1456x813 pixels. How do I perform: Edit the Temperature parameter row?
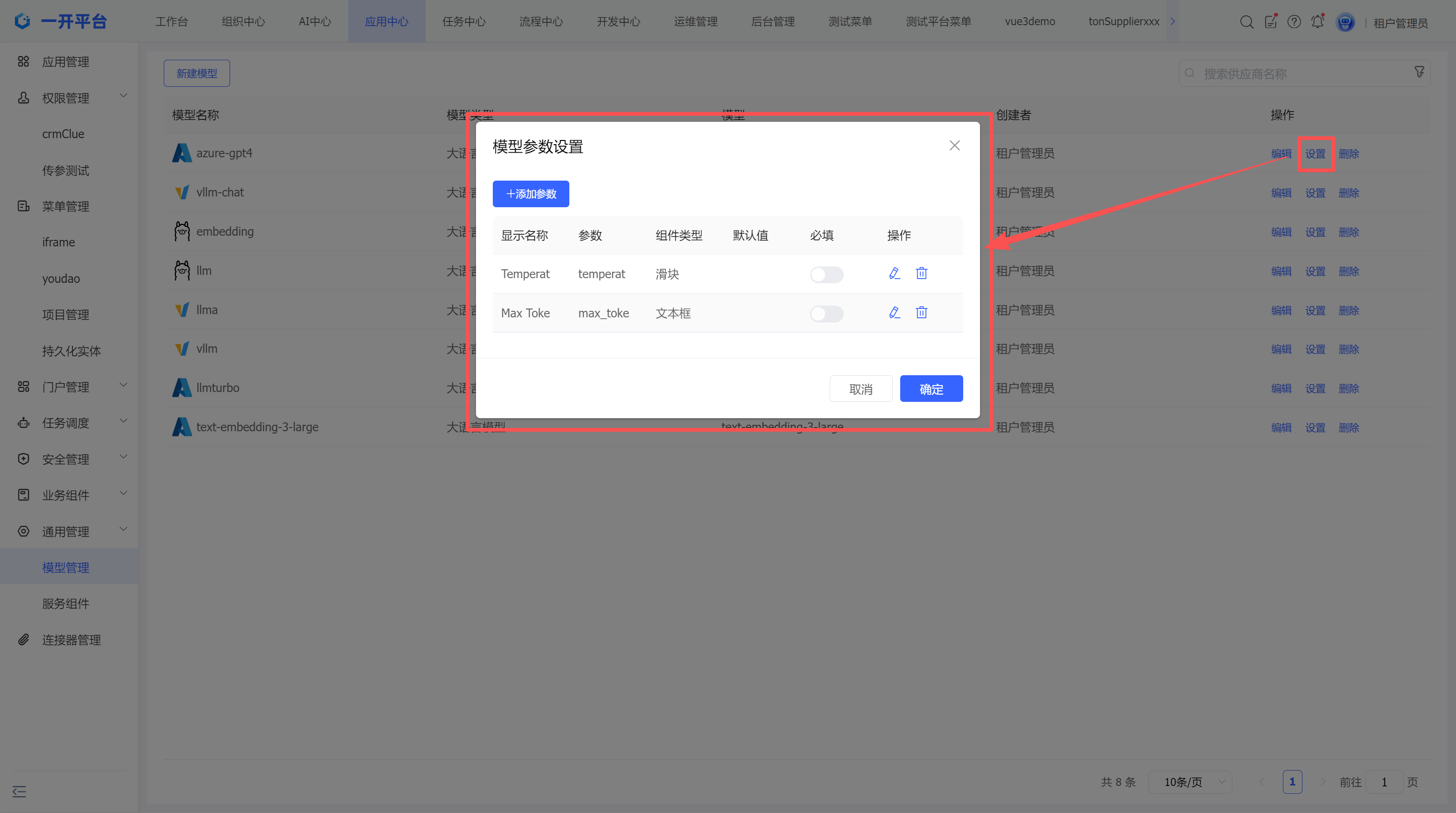coord(894,273)
